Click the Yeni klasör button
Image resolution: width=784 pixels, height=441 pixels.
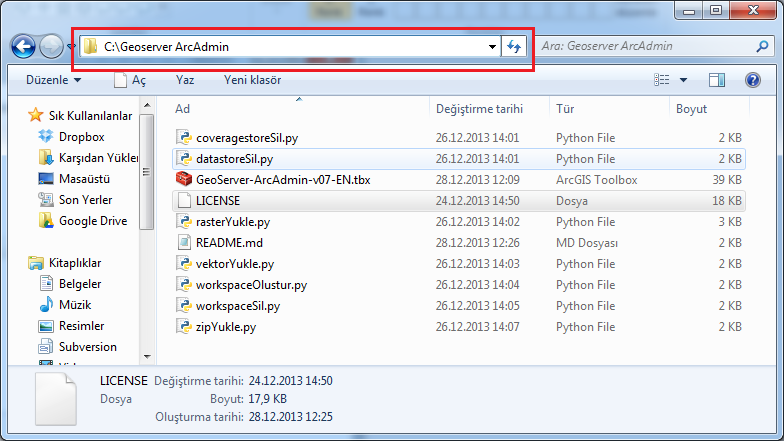(252, 80)
